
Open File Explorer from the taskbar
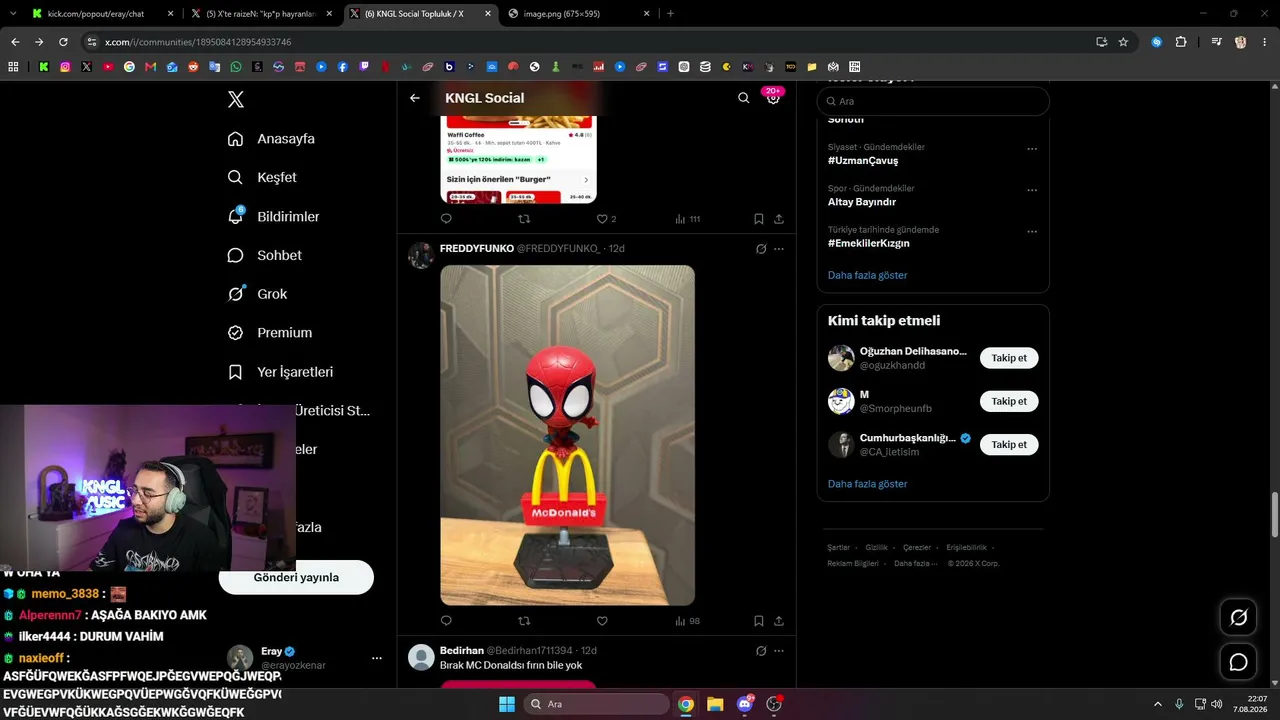(x=715, y=704)
